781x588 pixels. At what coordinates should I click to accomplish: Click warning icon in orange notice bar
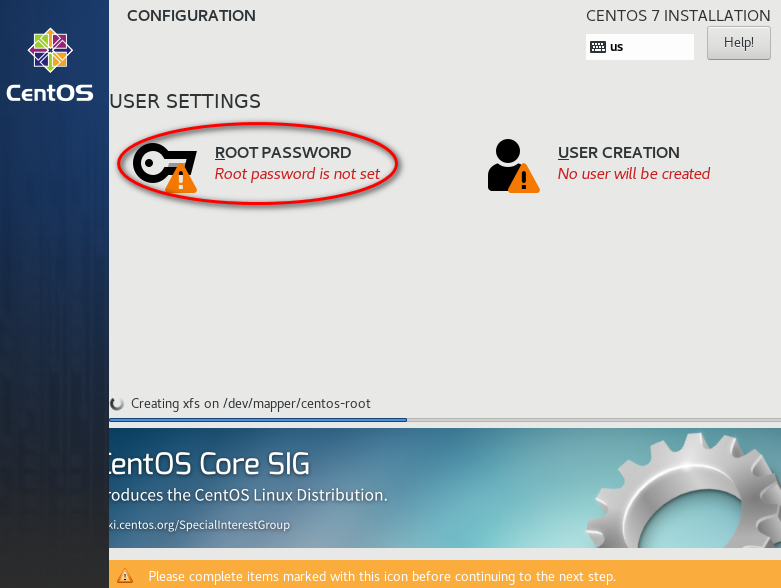pyautogui.click(x=125, y=576)
